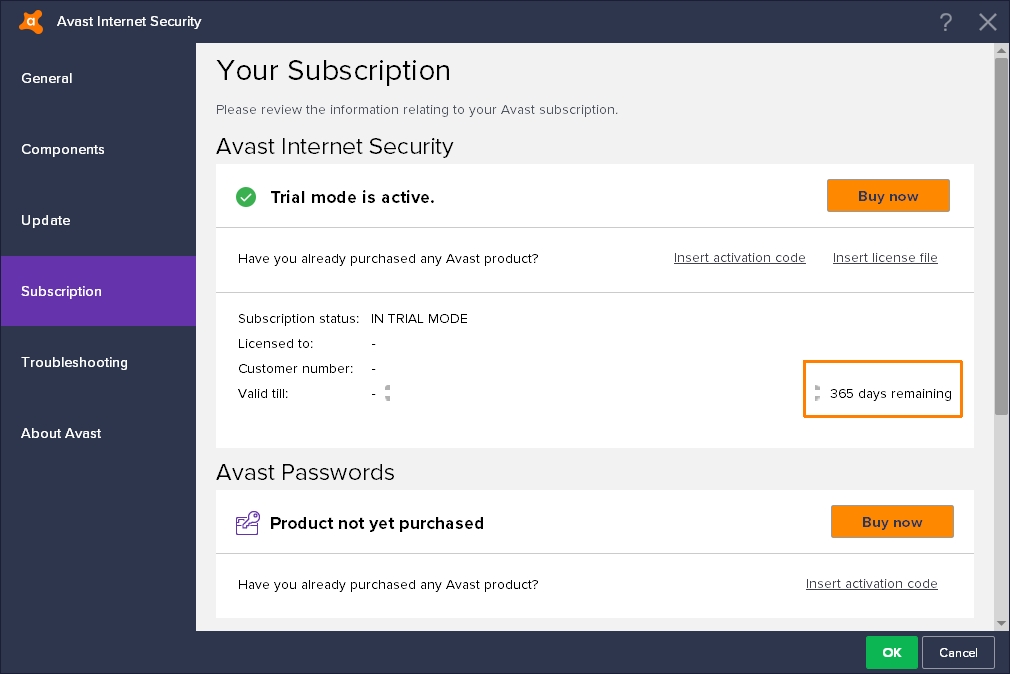This screenshot has width=1010, height=674.
Task: Click the scrollbar up arrow
Action: 1001,50
